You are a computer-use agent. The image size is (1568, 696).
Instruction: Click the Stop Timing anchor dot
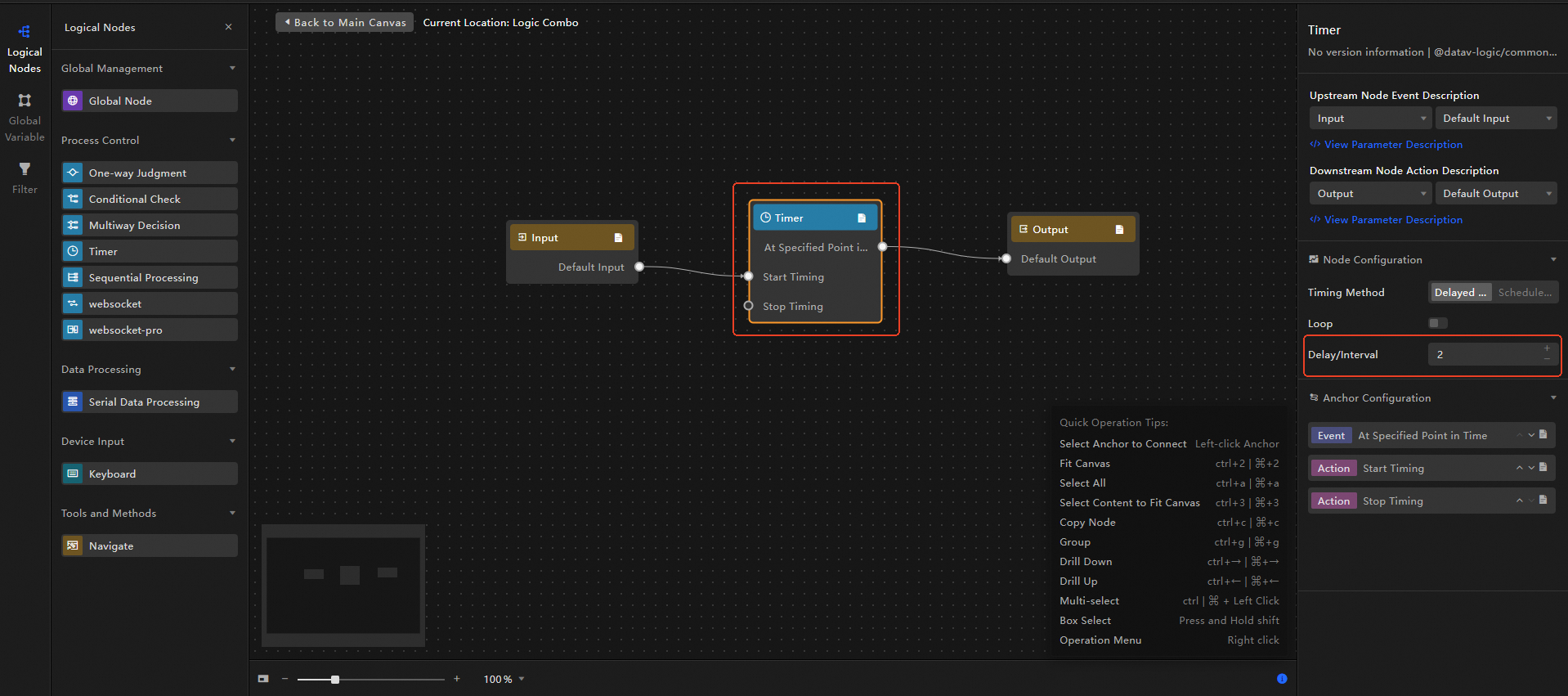[x=748, y=306]
